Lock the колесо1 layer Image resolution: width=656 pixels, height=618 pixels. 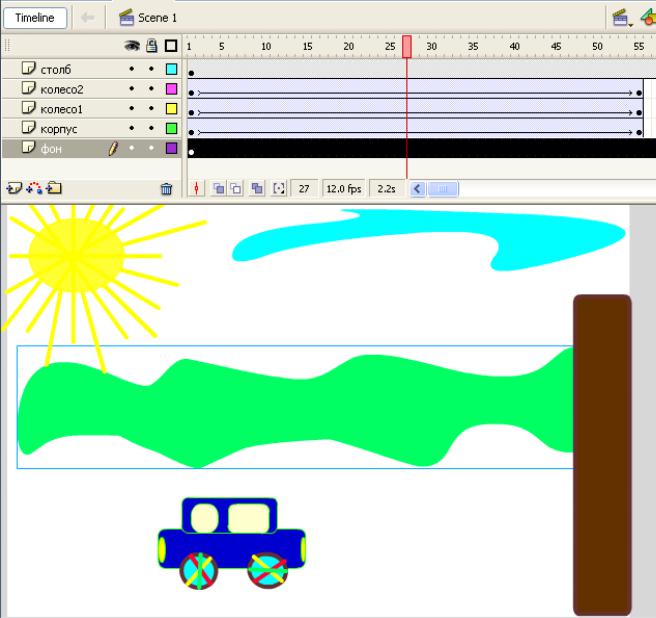coord(151,108)
